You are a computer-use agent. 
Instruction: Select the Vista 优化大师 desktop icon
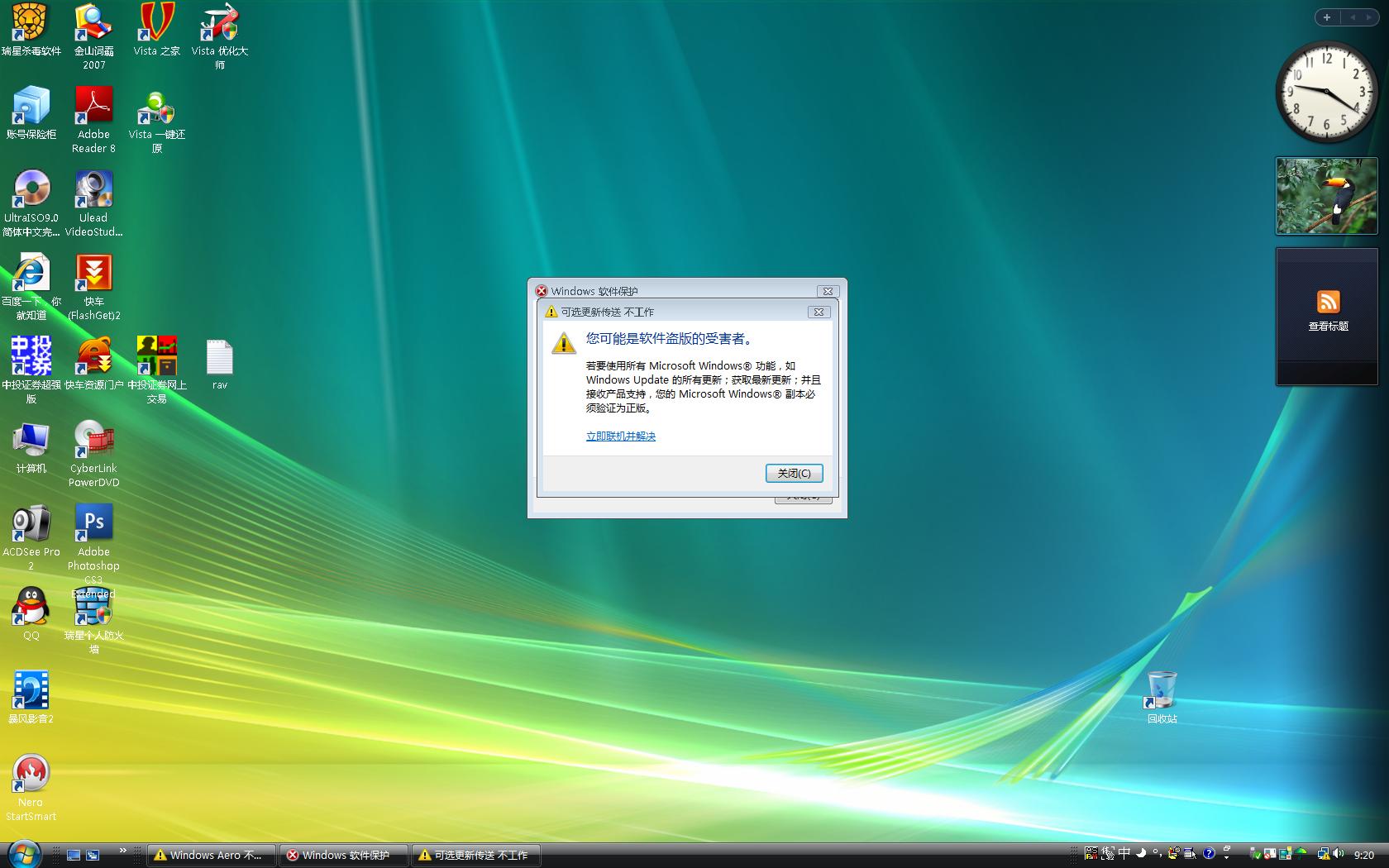tap(219, 37)
